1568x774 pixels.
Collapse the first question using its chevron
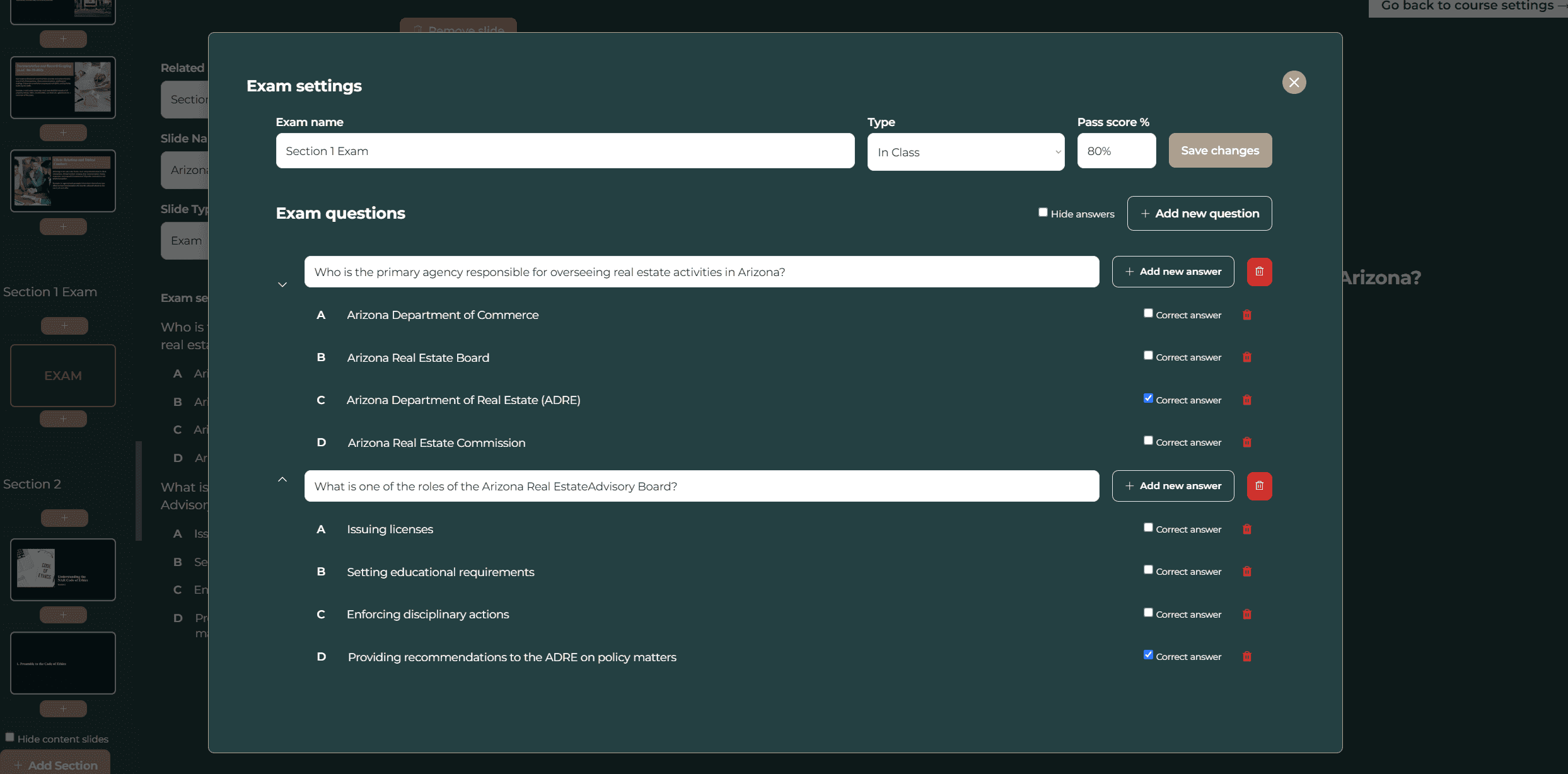click(282, 285)
